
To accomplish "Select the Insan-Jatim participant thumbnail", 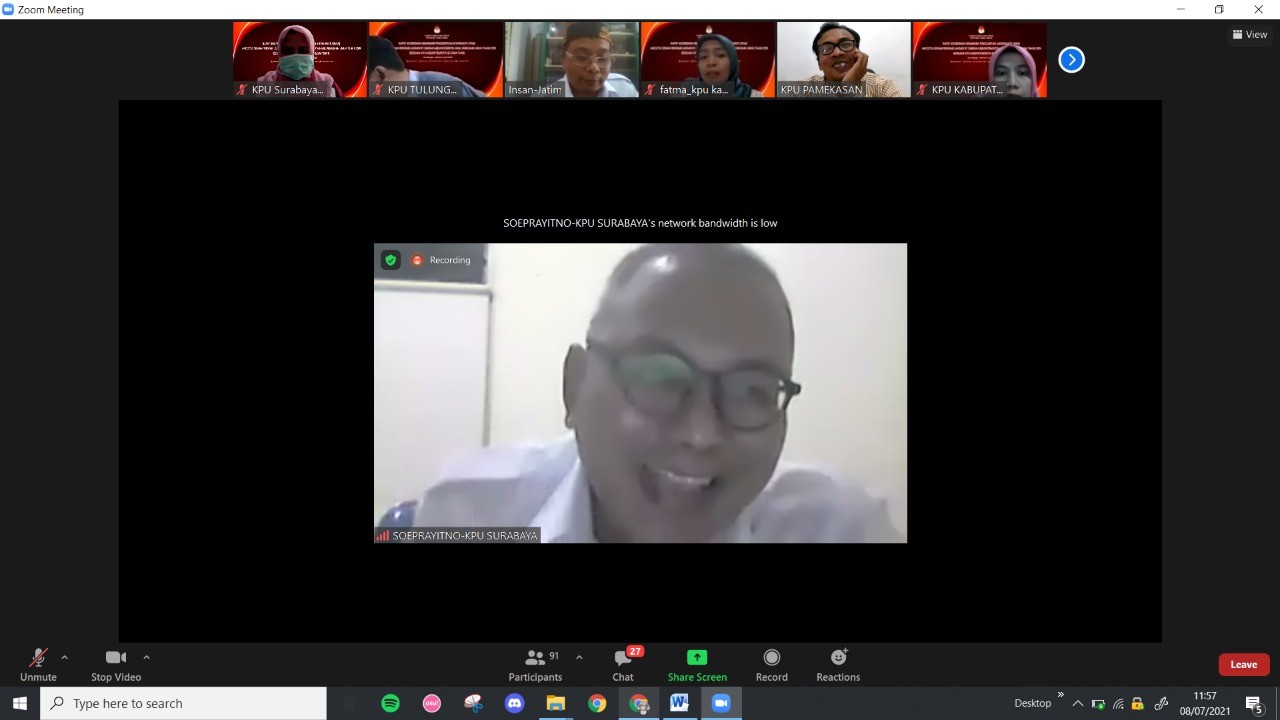I will pos(571,59).
